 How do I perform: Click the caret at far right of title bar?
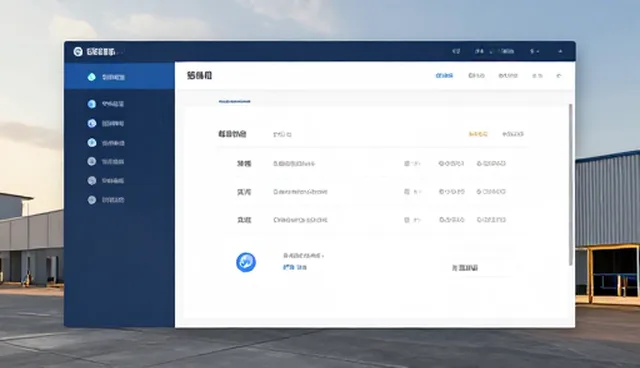pos(560,51)
